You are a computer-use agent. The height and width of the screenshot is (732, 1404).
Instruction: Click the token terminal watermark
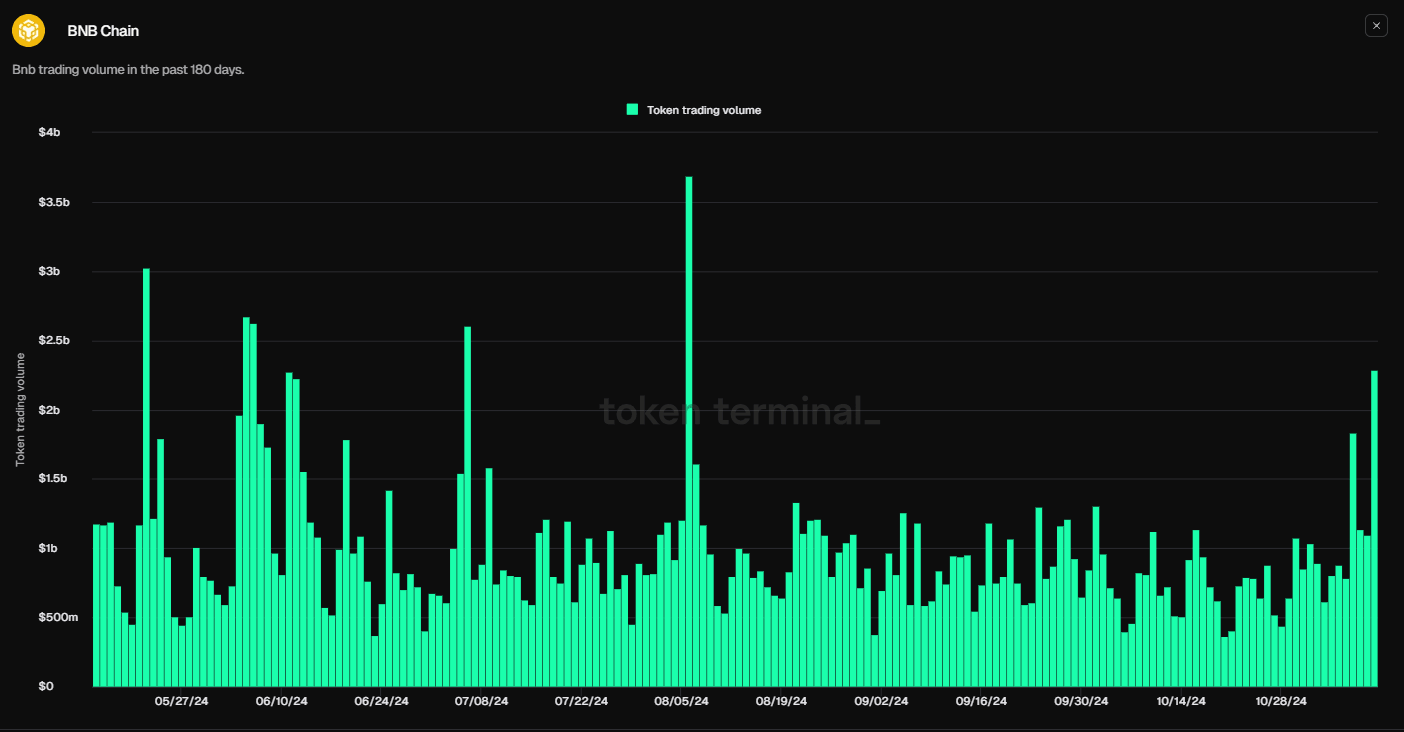coord(740,412)
